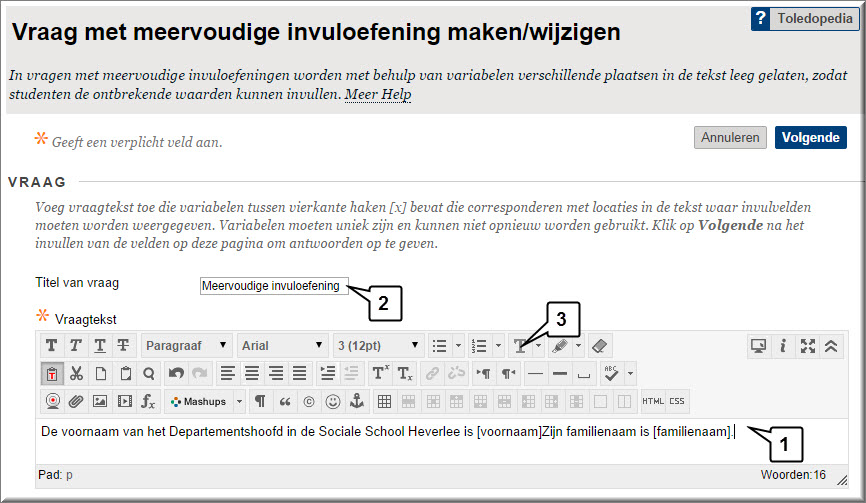
Task: Open Toledopedia help
Action: click(x=804, y=19)
